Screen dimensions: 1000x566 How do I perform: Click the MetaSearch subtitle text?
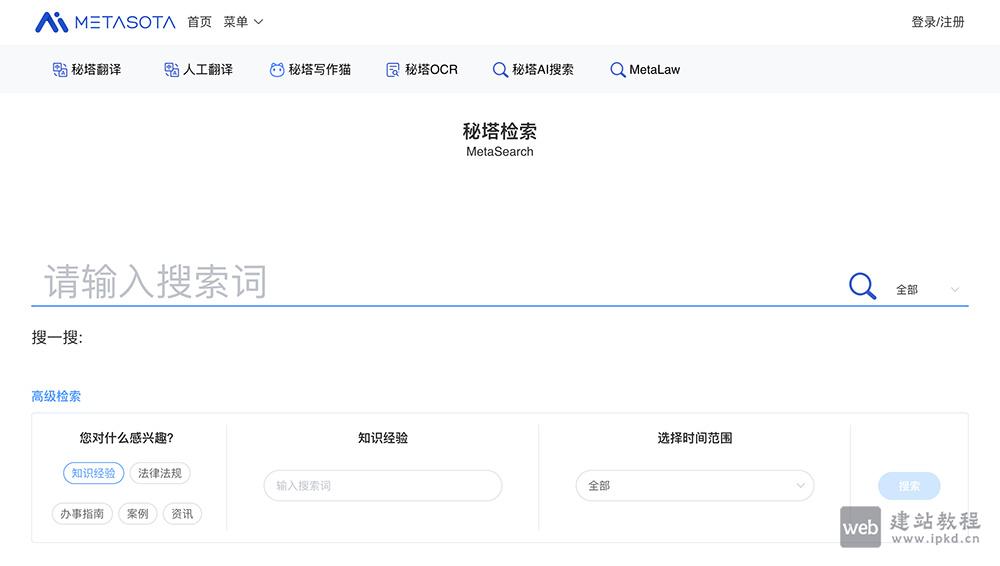(x=500, y=152)
